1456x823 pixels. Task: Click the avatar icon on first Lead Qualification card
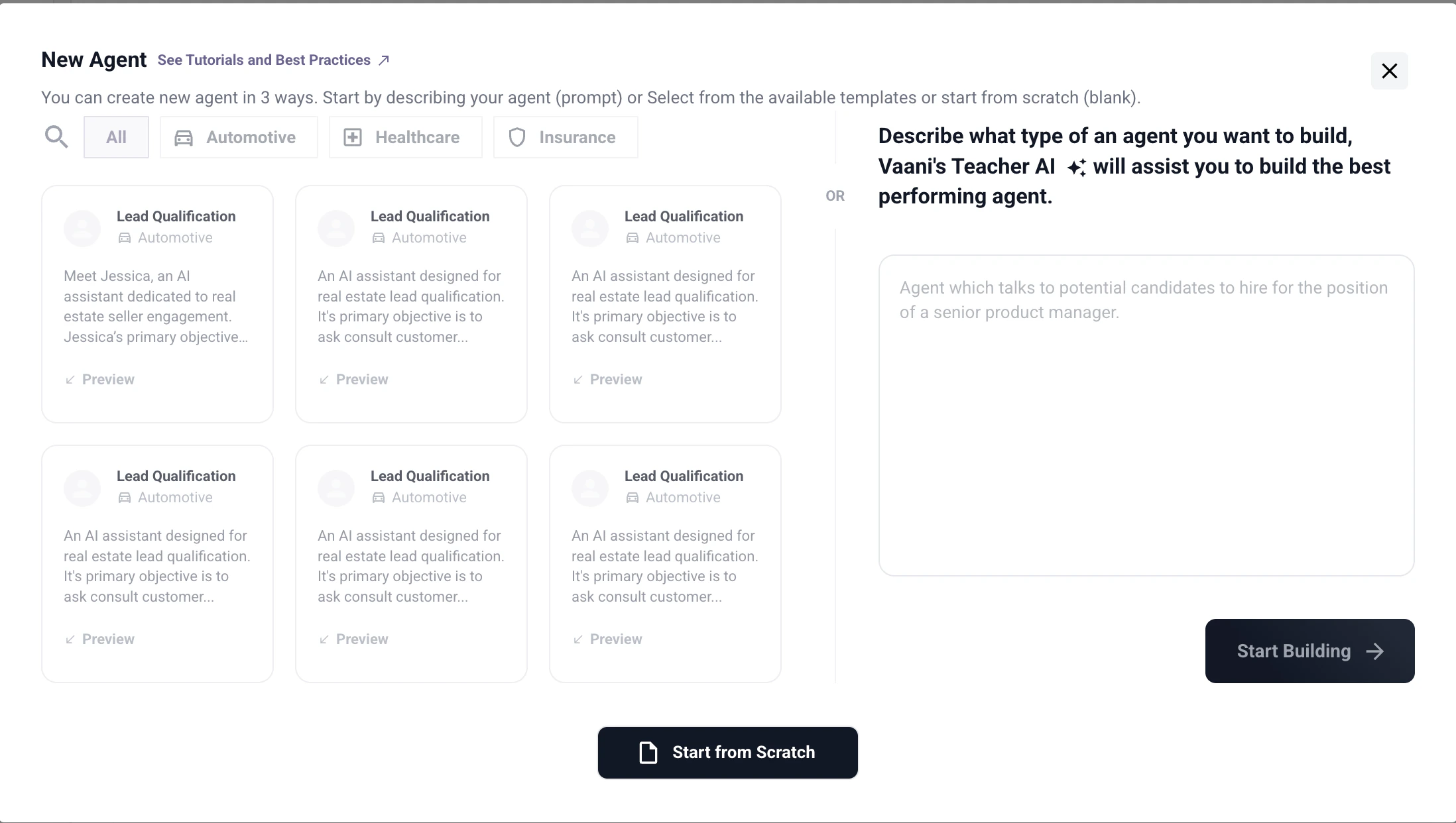81,228
